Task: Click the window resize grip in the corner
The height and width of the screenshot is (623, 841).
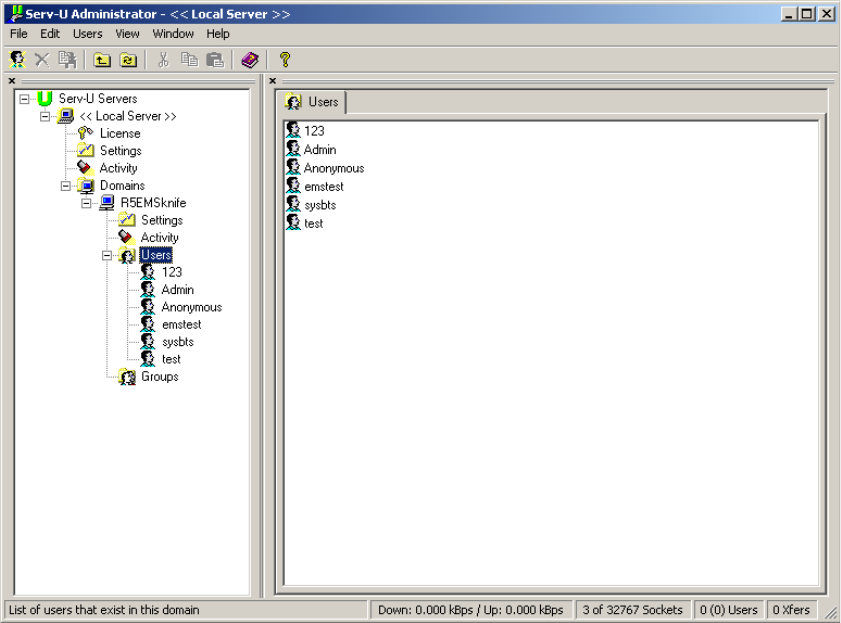Action: coord(831,613)
